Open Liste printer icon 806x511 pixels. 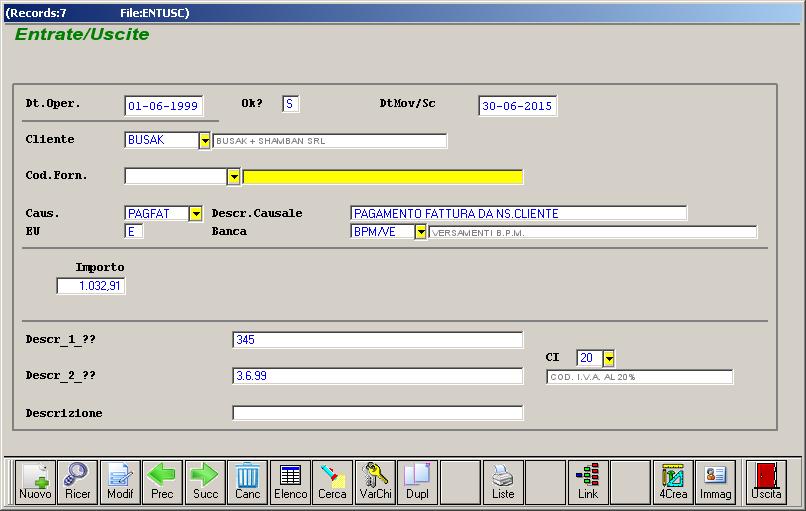click(503, 482)
